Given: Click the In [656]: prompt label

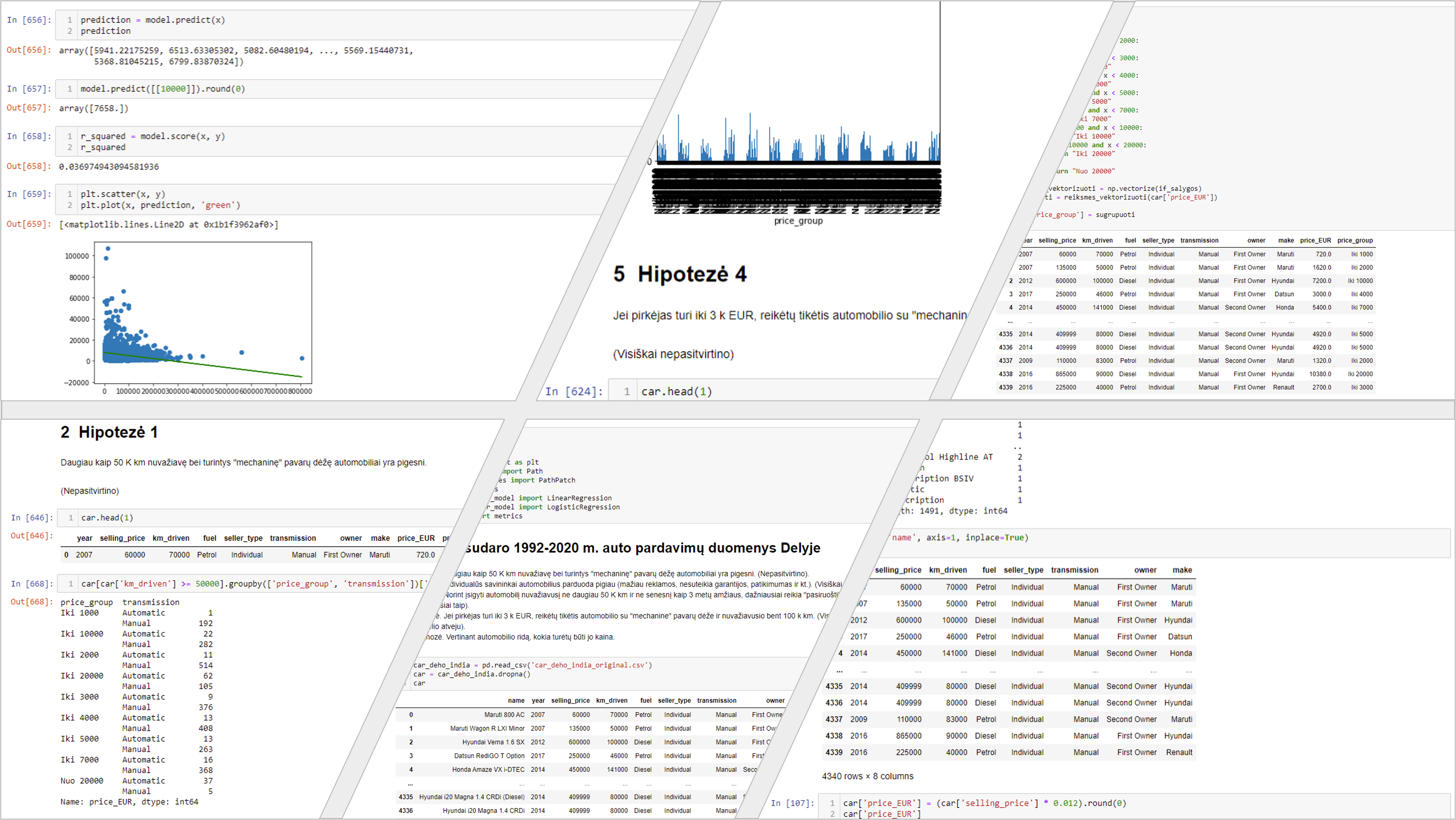Looking at the screenshot, I should 29,20.
